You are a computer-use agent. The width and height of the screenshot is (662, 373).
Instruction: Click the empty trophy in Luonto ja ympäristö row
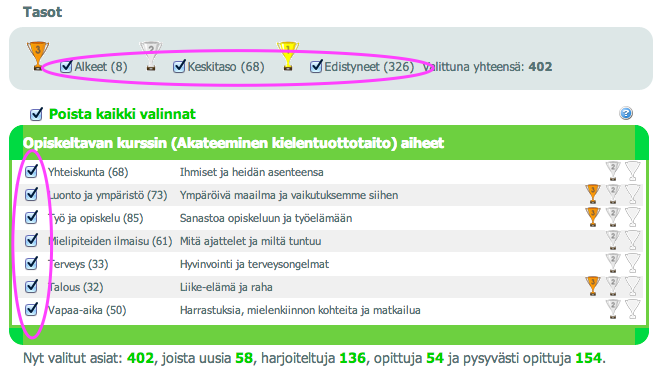(632, 194)
